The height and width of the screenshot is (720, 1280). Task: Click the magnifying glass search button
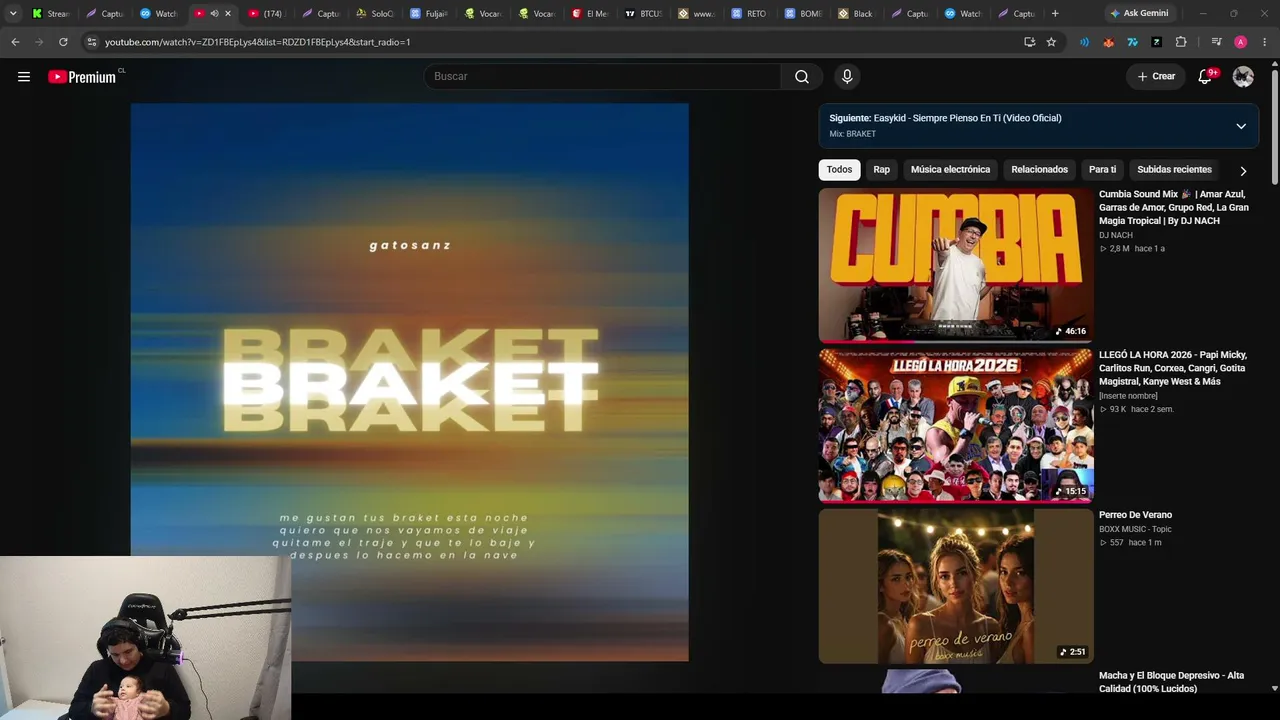[802, 76]
